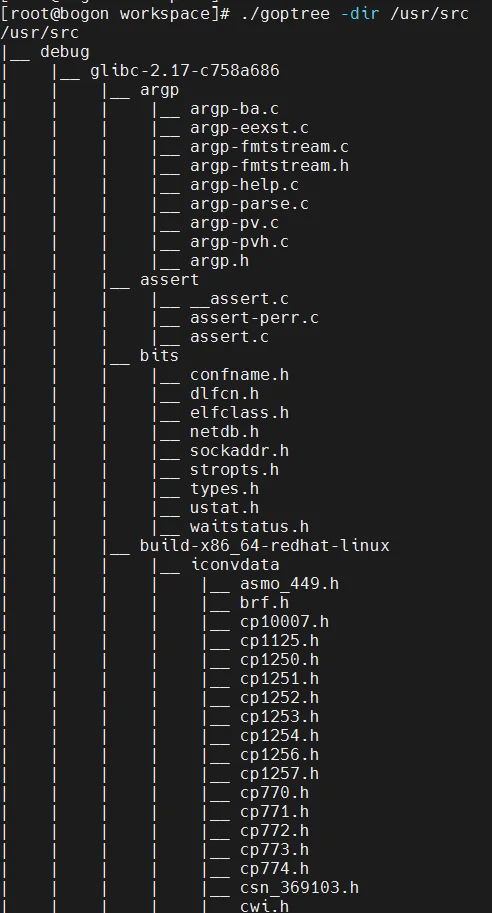Click the assert directory name

[169, 280]
